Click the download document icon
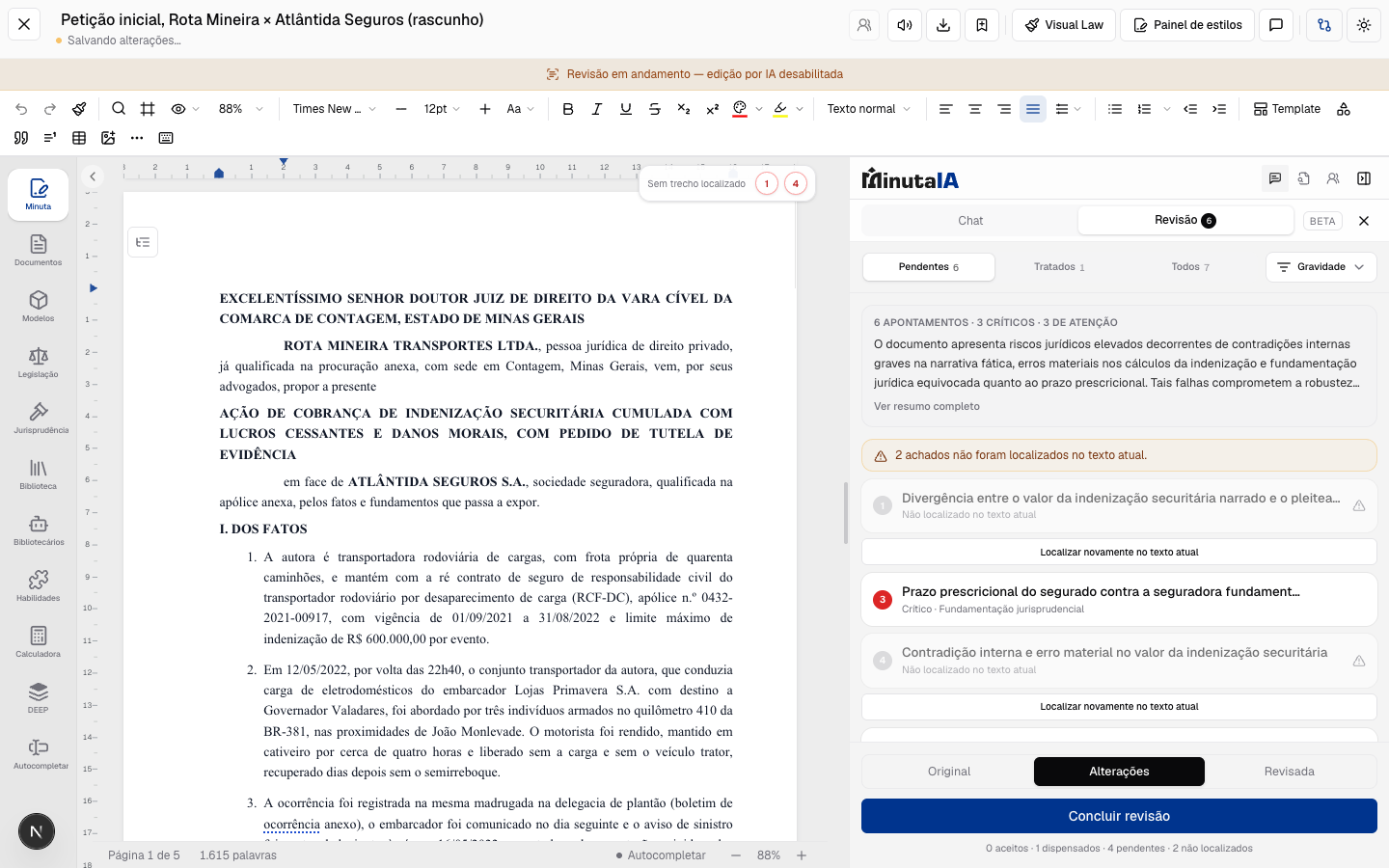This screenshot has height=868, width=1389. pyautogui.click(x=943, y=25)
